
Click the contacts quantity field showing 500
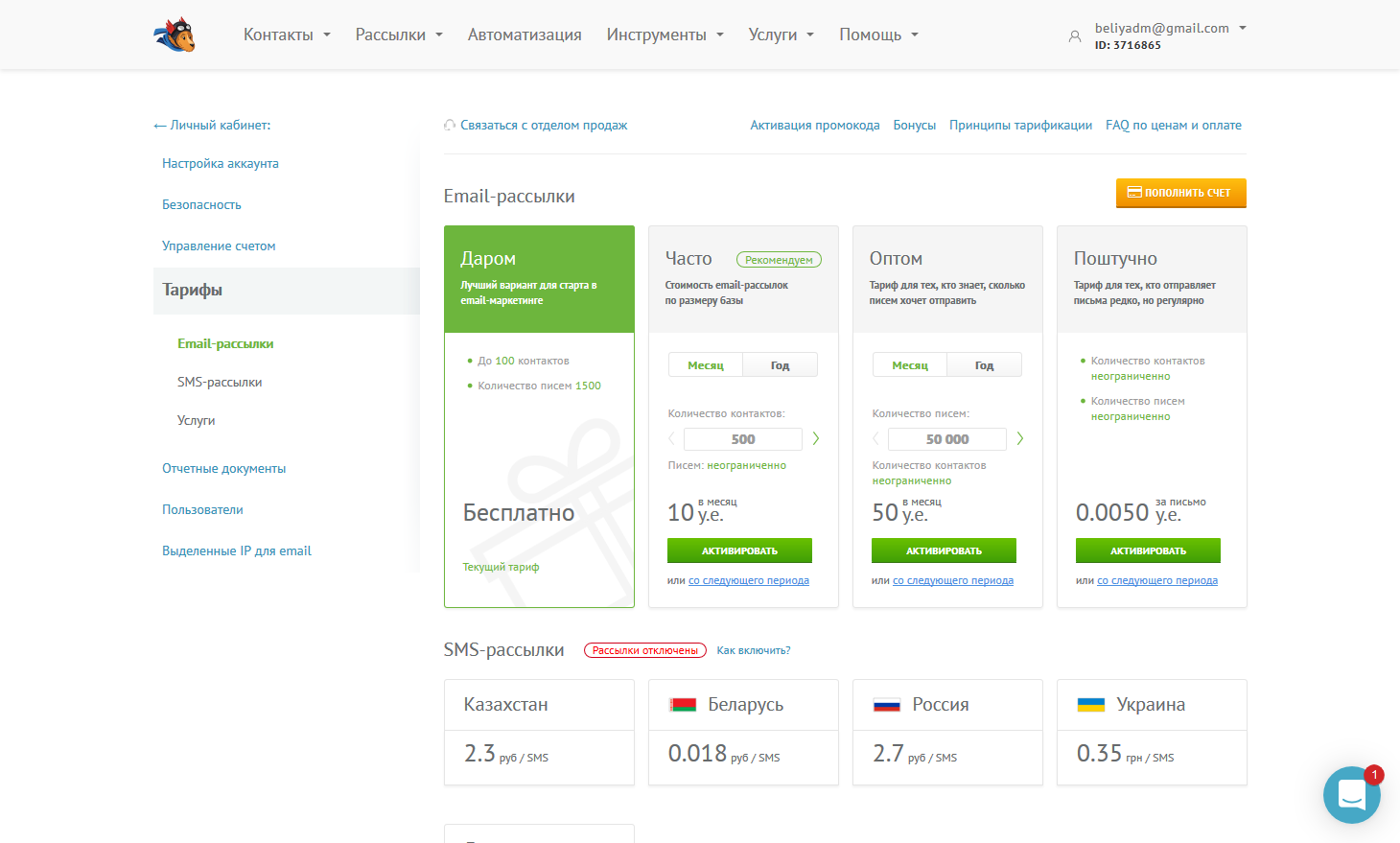coord(743,439)
